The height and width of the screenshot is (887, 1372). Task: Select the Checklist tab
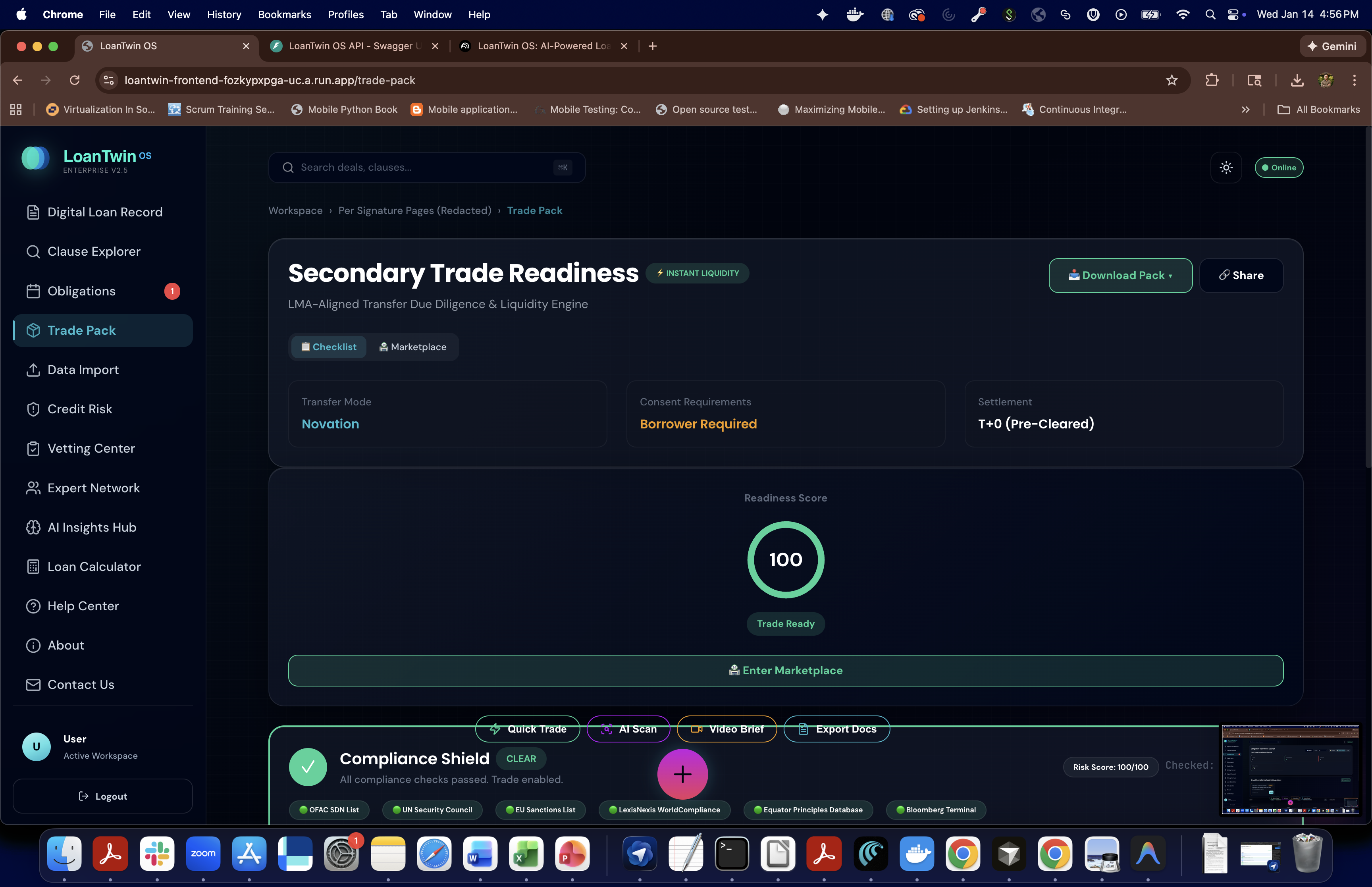pos(329,347)
